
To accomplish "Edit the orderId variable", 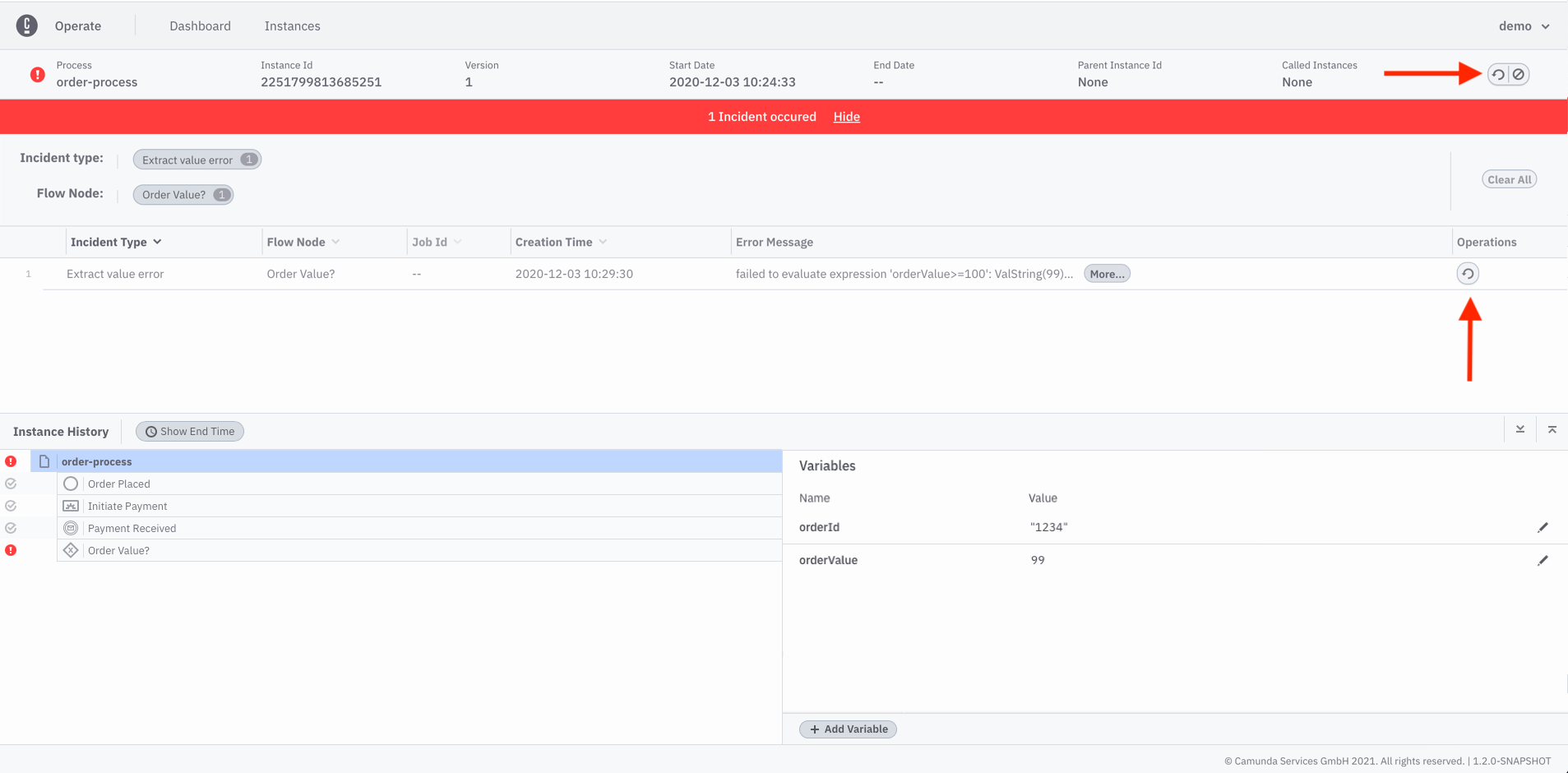I will tap(1543, 528).
